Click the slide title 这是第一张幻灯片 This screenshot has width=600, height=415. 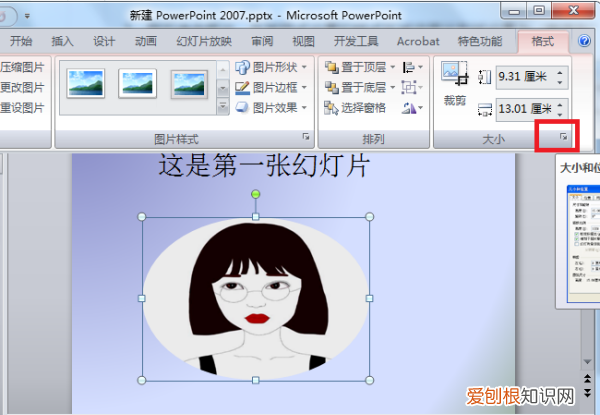click(x=264, y=166)
